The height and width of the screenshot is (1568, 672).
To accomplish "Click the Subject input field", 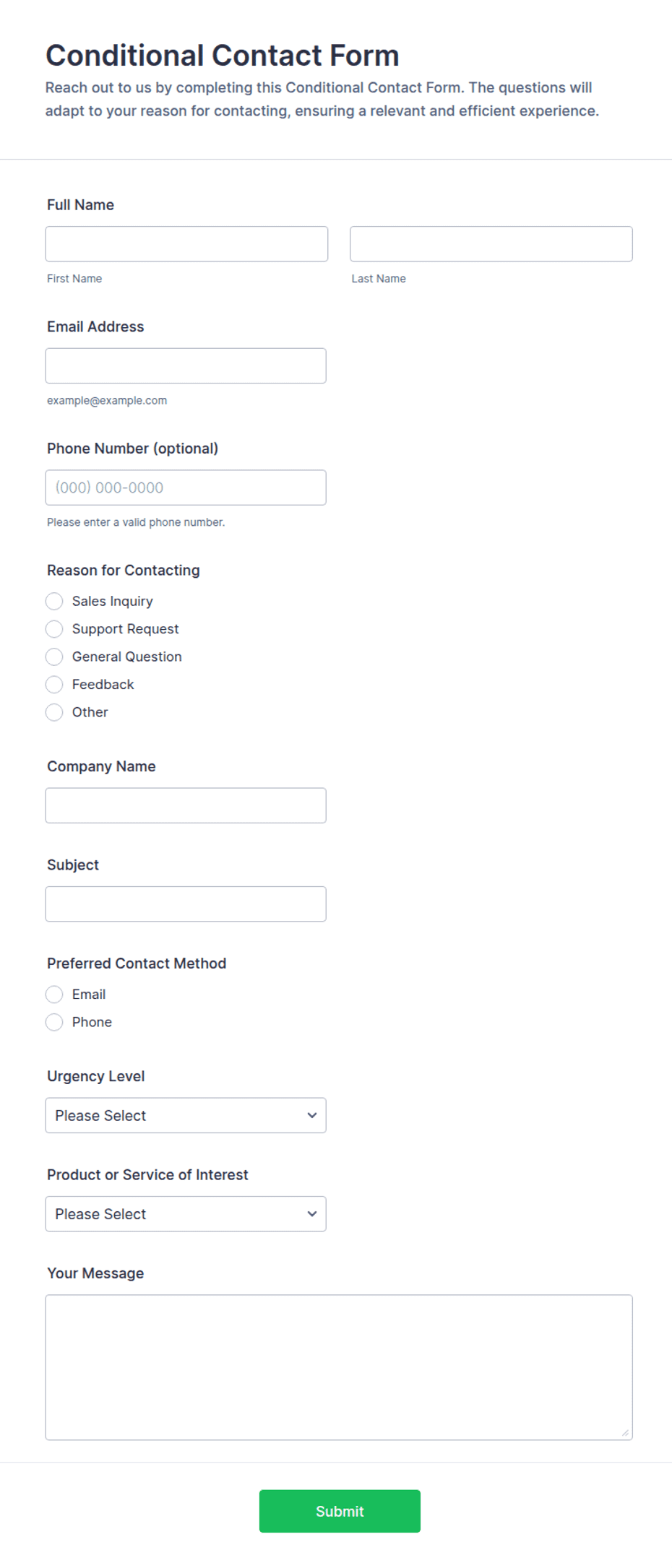I will click(x=186, y=904).
